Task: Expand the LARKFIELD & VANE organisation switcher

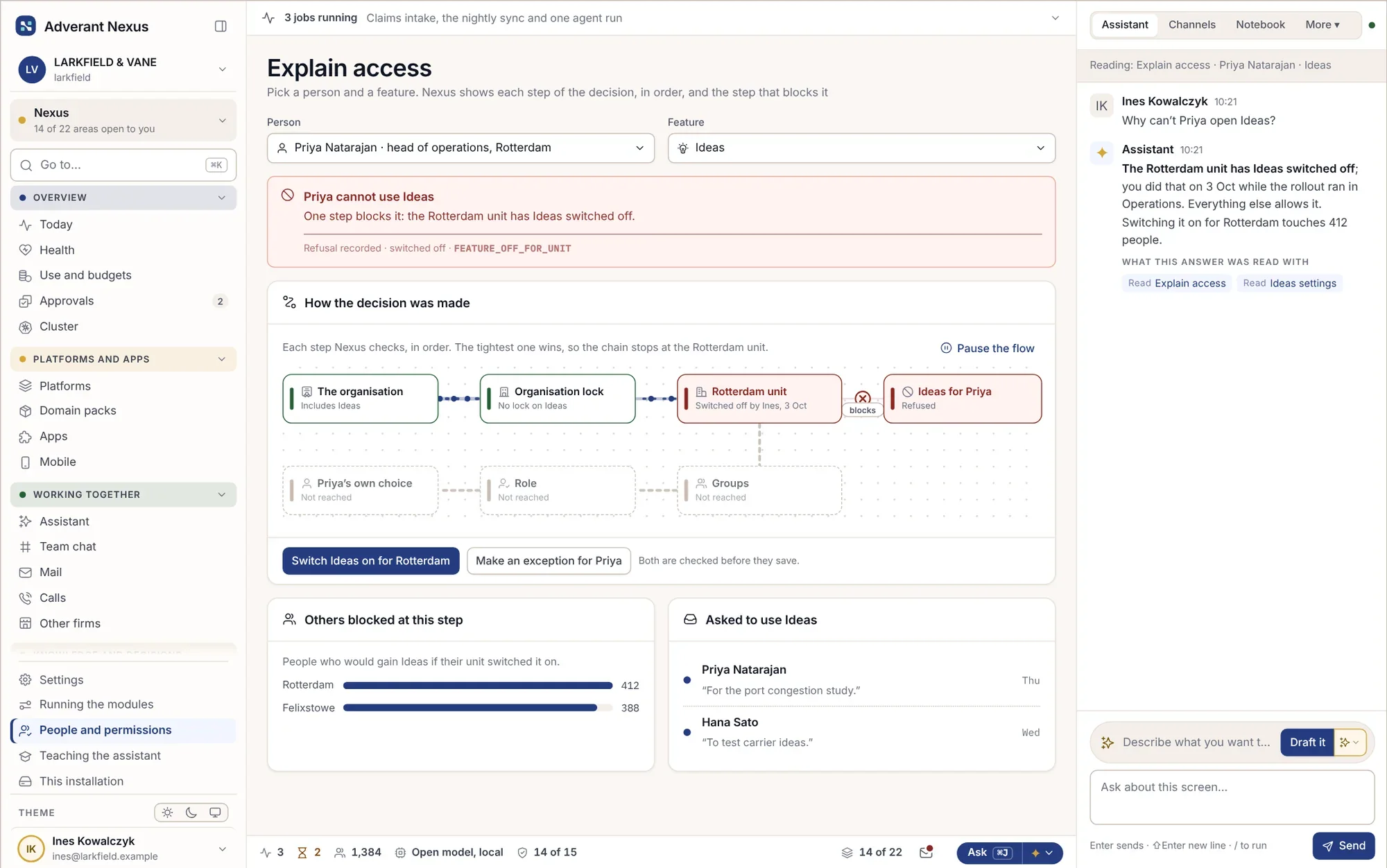Action: 123,69
